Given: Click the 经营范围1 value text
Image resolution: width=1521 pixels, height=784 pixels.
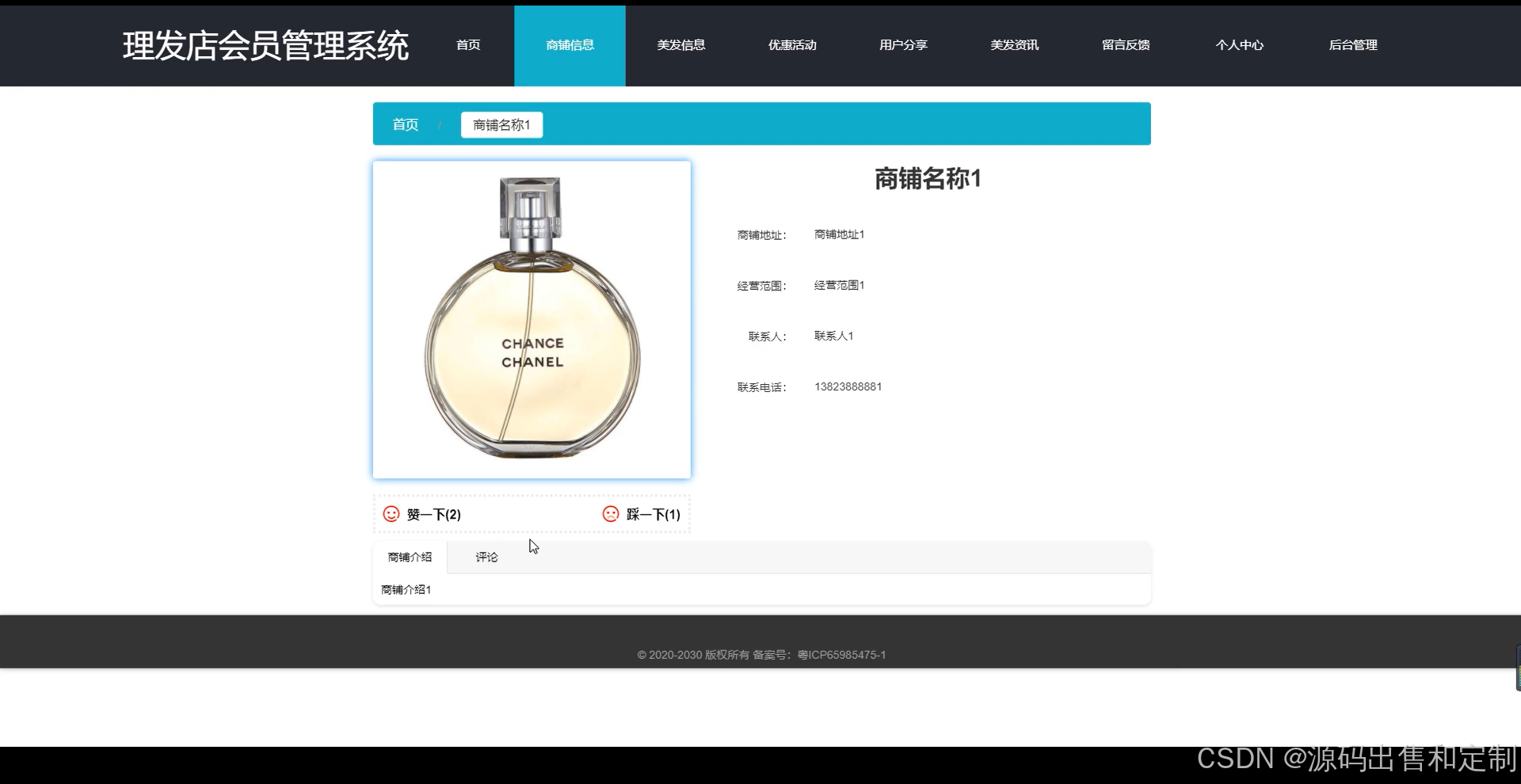Looking at the screenshot, I should pos(840,285).
